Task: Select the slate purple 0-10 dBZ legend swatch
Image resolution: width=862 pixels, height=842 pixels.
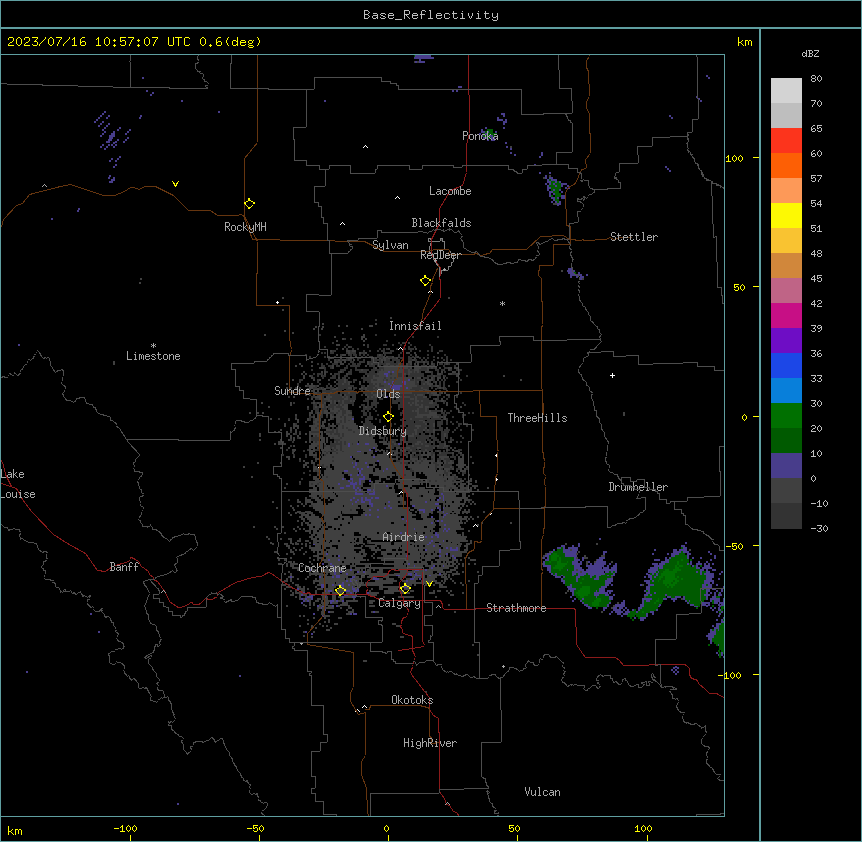Action: tap(786, 466)
